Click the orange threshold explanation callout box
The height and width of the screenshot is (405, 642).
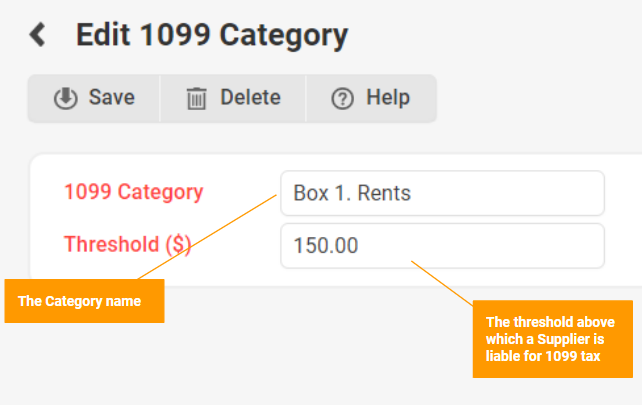pos(553,339)
